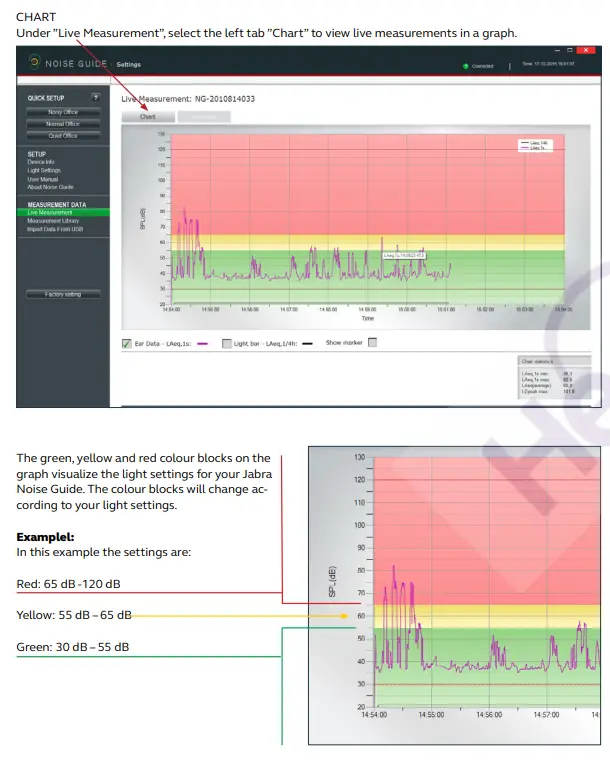Click the Chart statistics panel
Screen dimensions: 610x763
554,378
